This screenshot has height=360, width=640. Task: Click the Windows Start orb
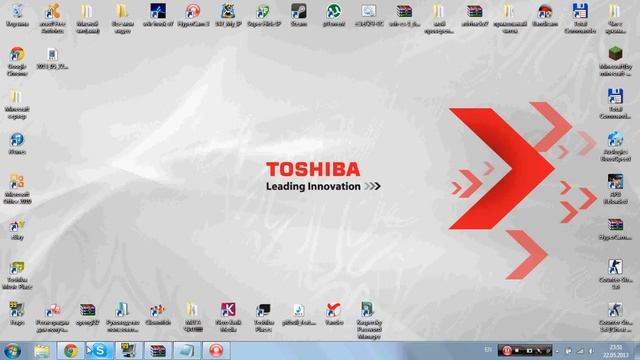(12, 351)
